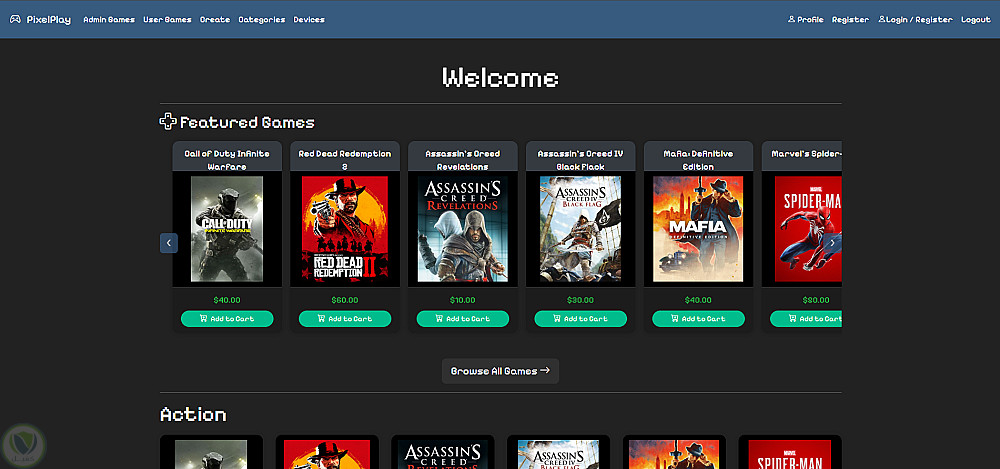
Task: Click the $60.00 price label
Action: point(345,300)
